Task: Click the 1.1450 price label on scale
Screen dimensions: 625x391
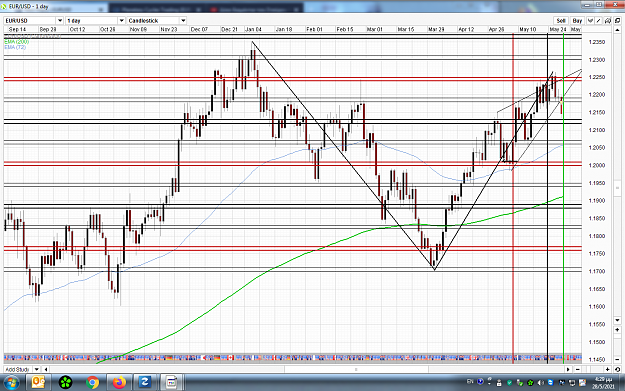Action: tap(597, 360)
